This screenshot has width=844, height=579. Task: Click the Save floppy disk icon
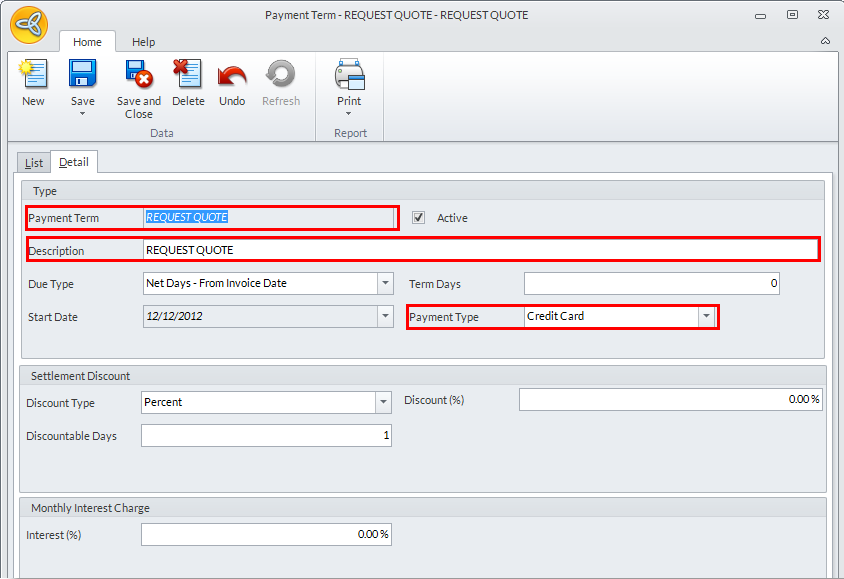click(82, 76)
